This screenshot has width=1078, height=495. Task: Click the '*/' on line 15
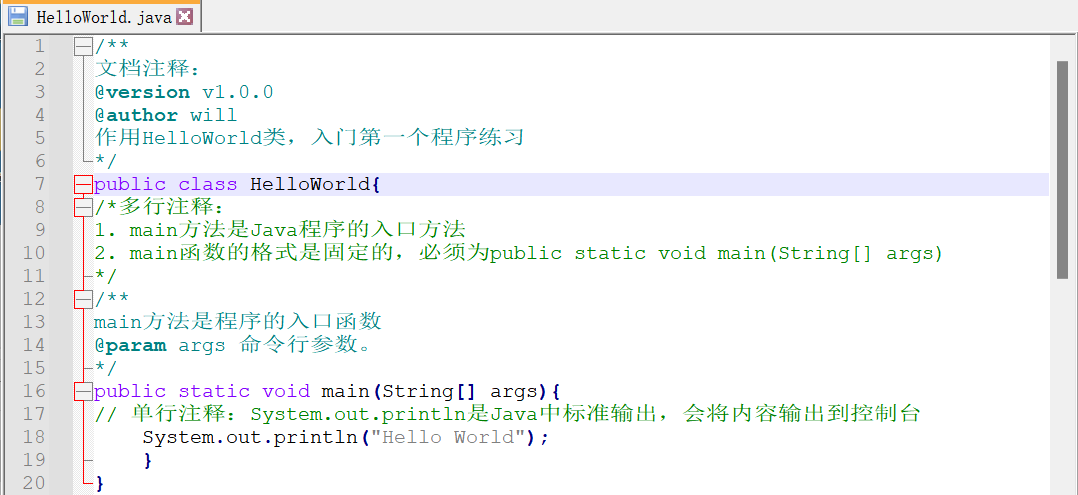pyautogui.click(x=107, y=368)
